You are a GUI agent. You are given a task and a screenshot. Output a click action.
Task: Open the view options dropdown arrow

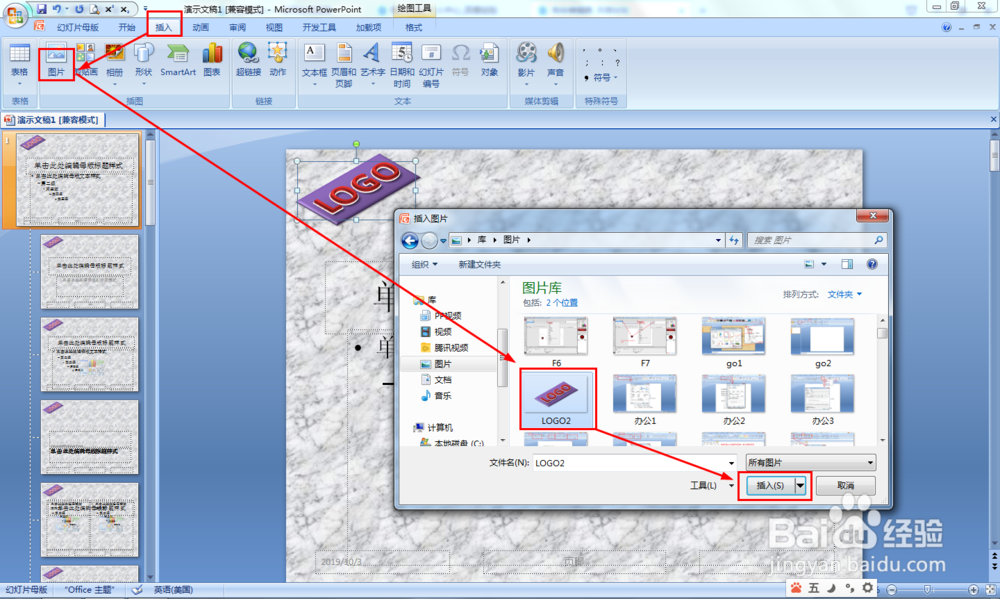[x=823, y=264]
